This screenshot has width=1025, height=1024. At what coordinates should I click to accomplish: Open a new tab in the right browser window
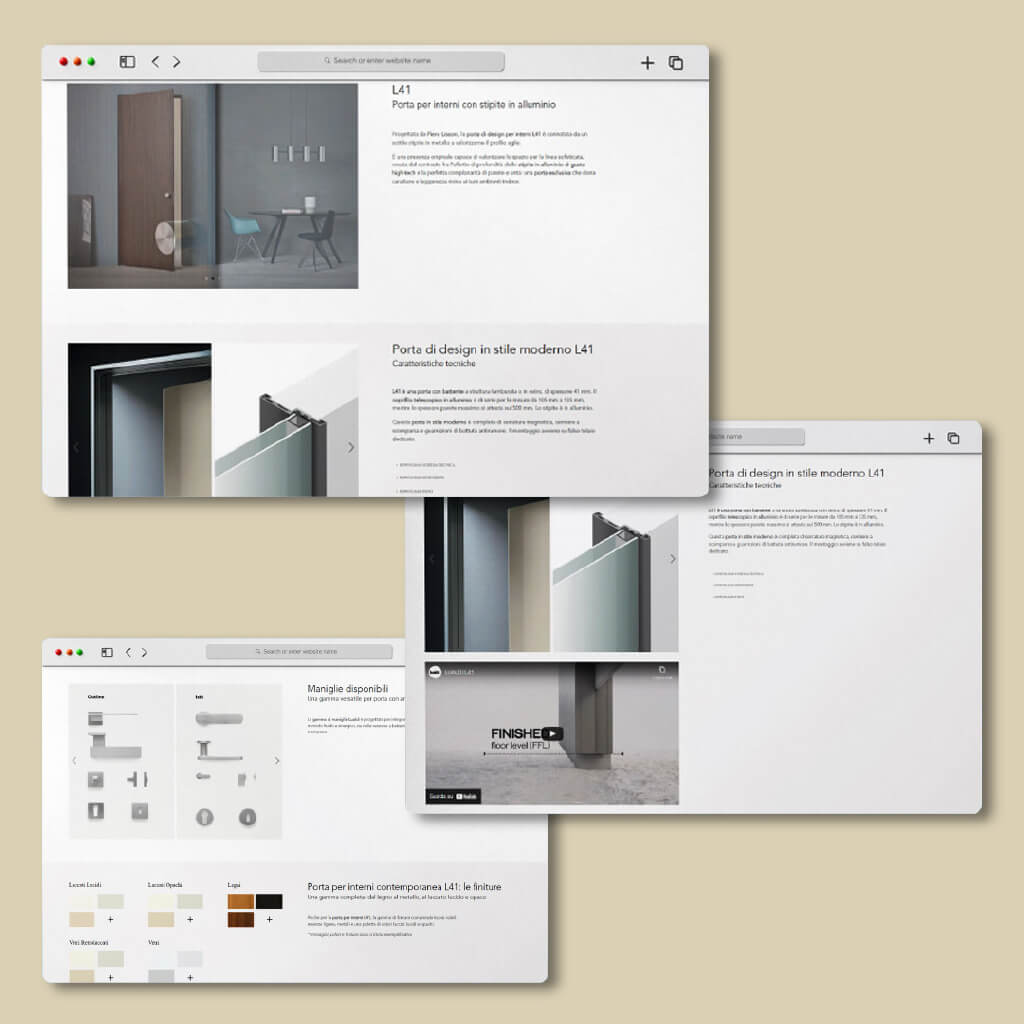click(928, 438)
